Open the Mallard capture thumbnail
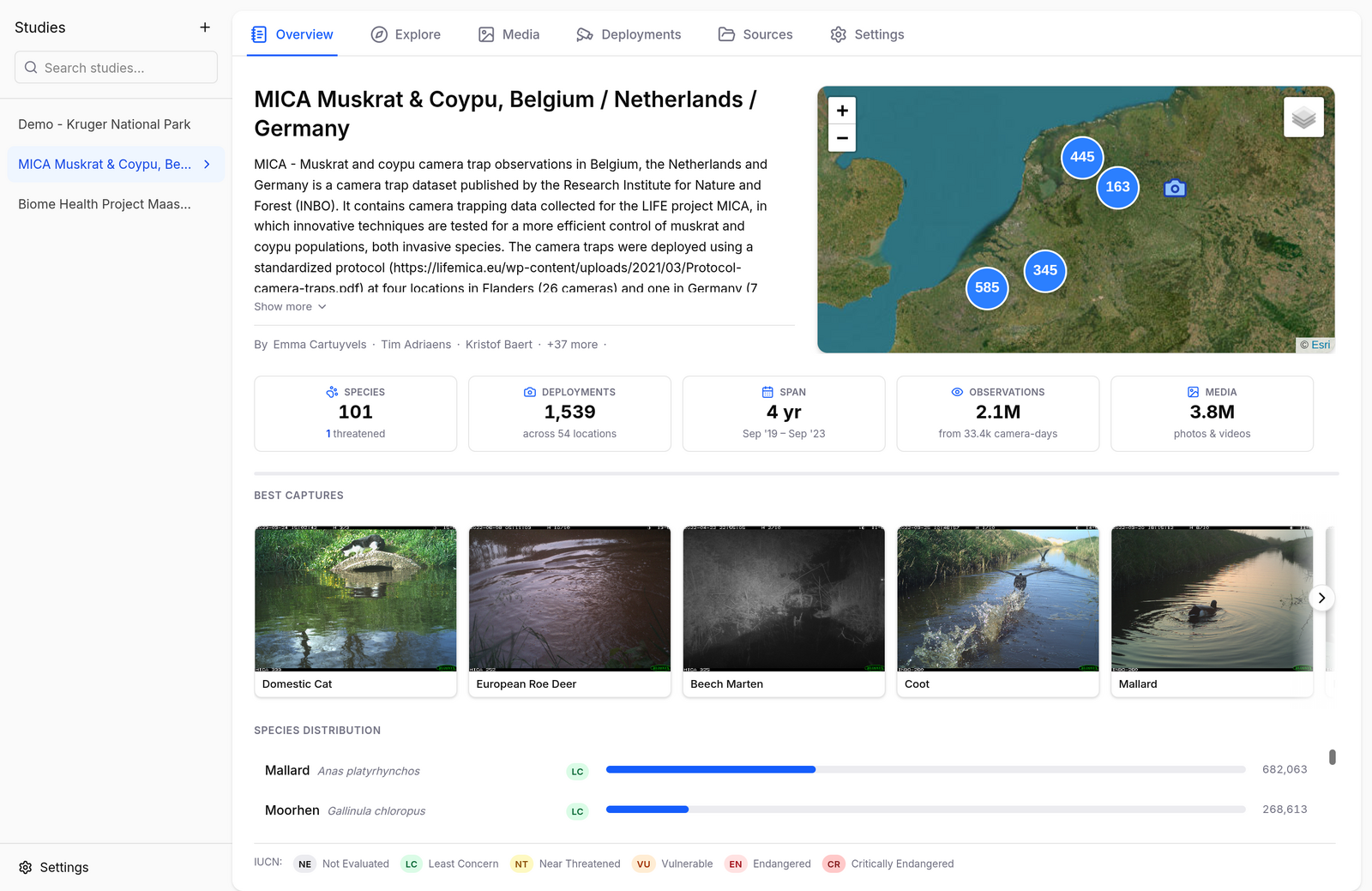Image resolution: width=1372 pixels, height=891 pixels. tap(1212, 611)
